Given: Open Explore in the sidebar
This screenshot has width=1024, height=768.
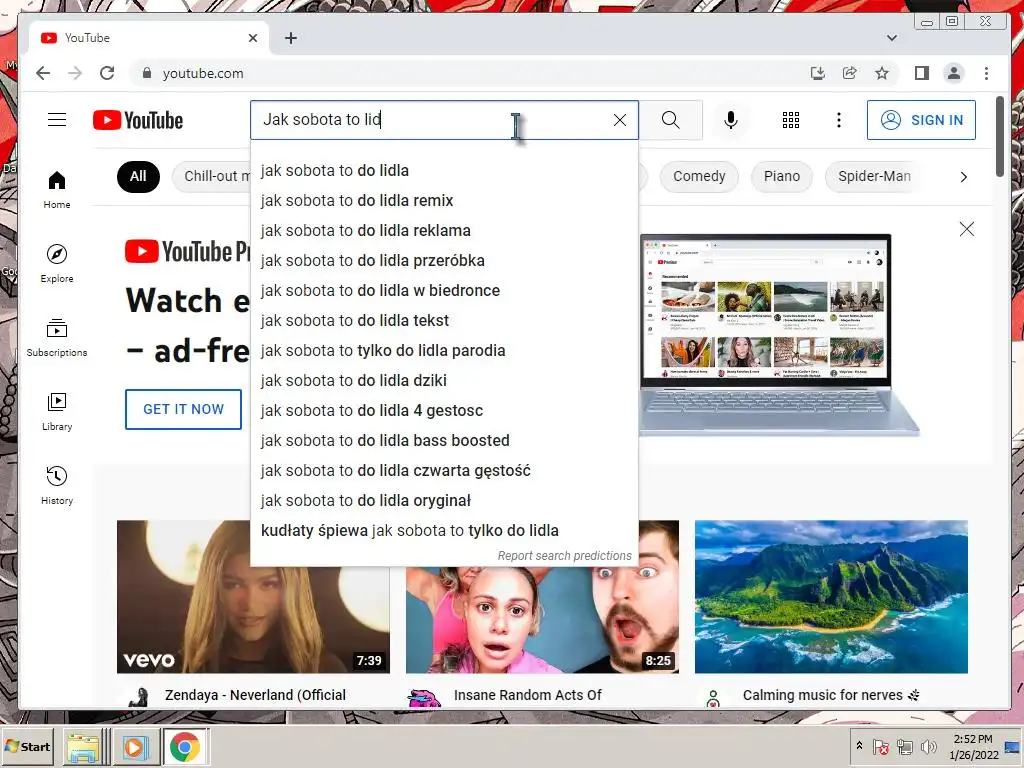Looking at the screenshot, I should (x=57, y=263).
